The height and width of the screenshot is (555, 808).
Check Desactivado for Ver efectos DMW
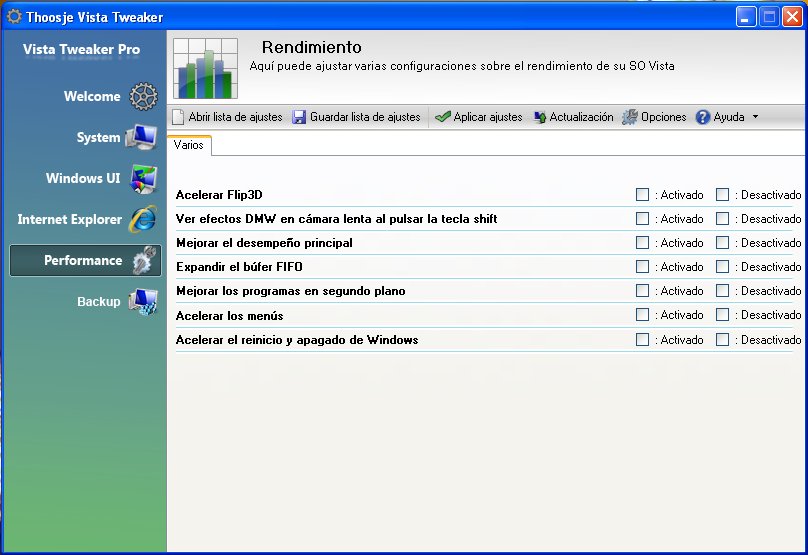(722, 218)
